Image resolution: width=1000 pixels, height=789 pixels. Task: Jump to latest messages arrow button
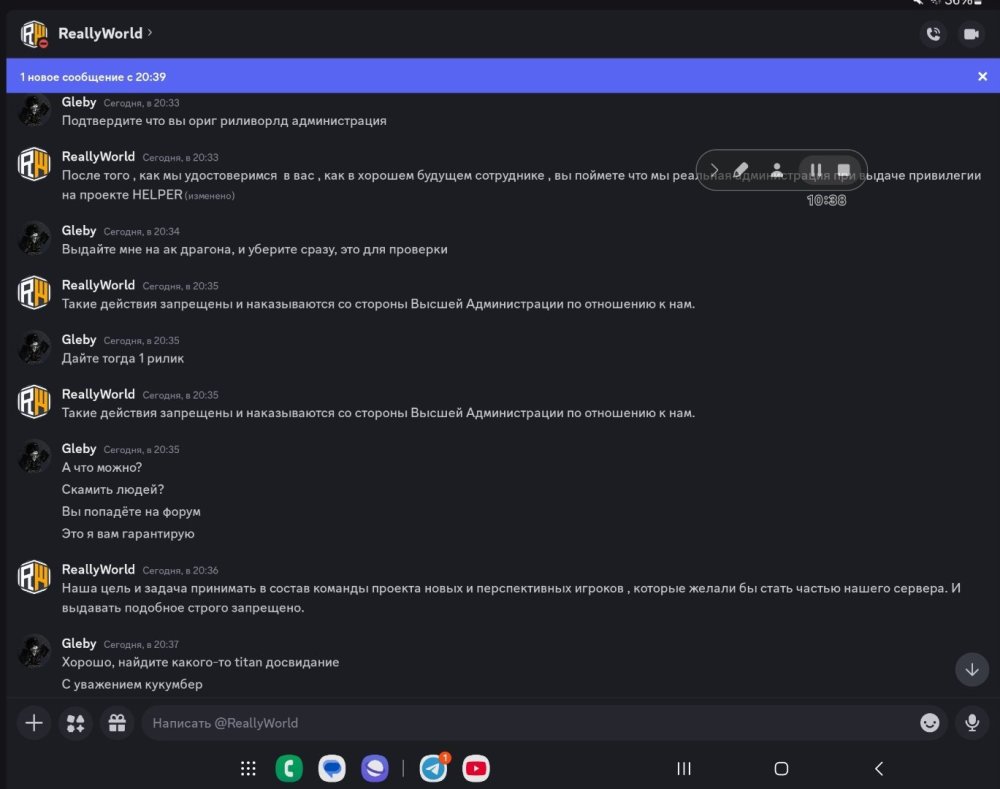[971, 670]
